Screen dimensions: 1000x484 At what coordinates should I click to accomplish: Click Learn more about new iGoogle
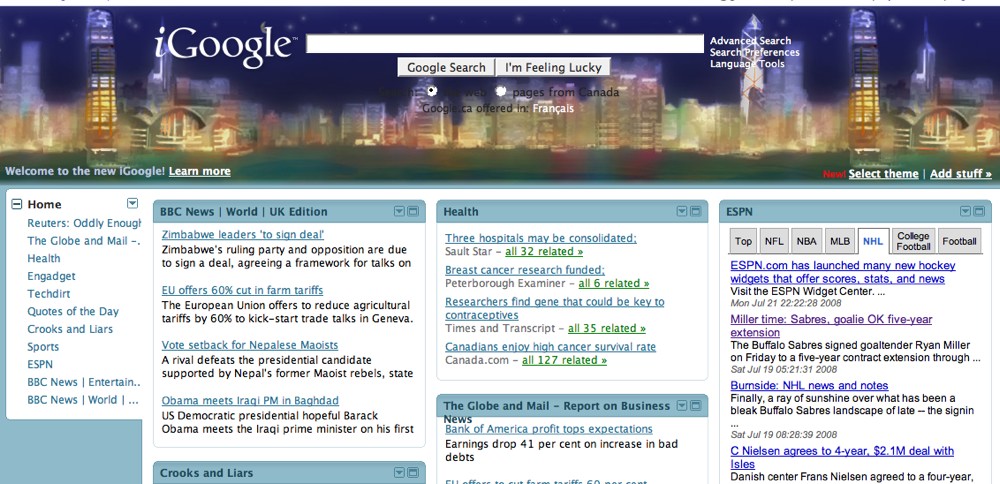(x=200, y=171)
